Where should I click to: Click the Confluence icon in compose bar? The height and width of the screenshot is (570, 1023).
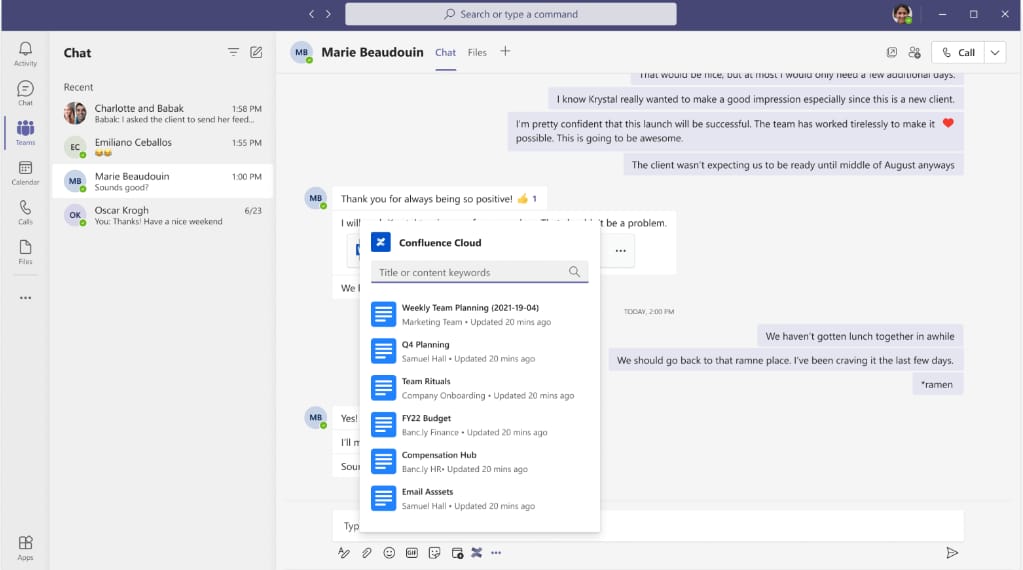(477, 552)
